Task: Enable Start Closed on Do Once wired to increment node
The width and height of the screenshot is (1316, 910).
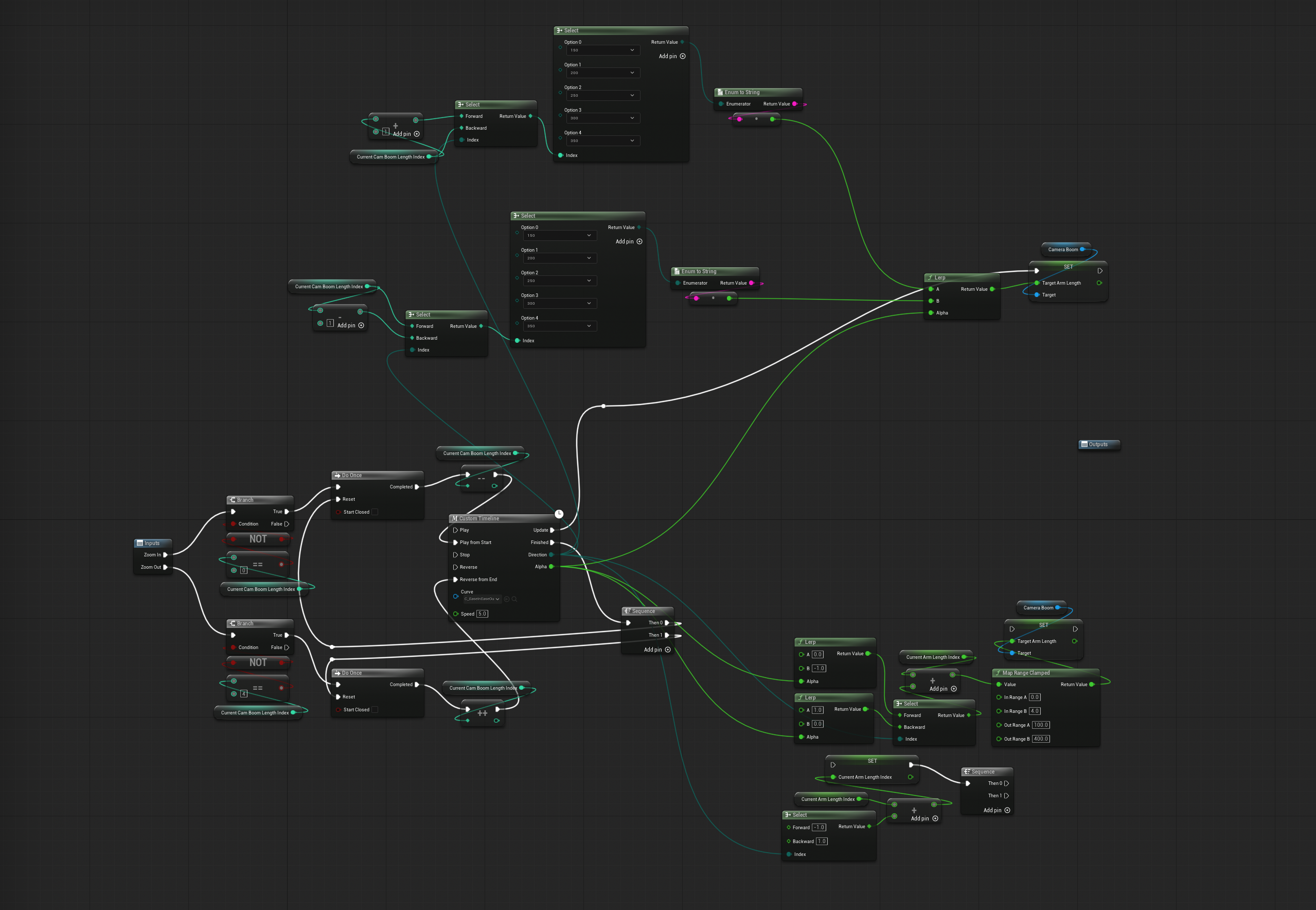Action: click(x=375, y=710)
